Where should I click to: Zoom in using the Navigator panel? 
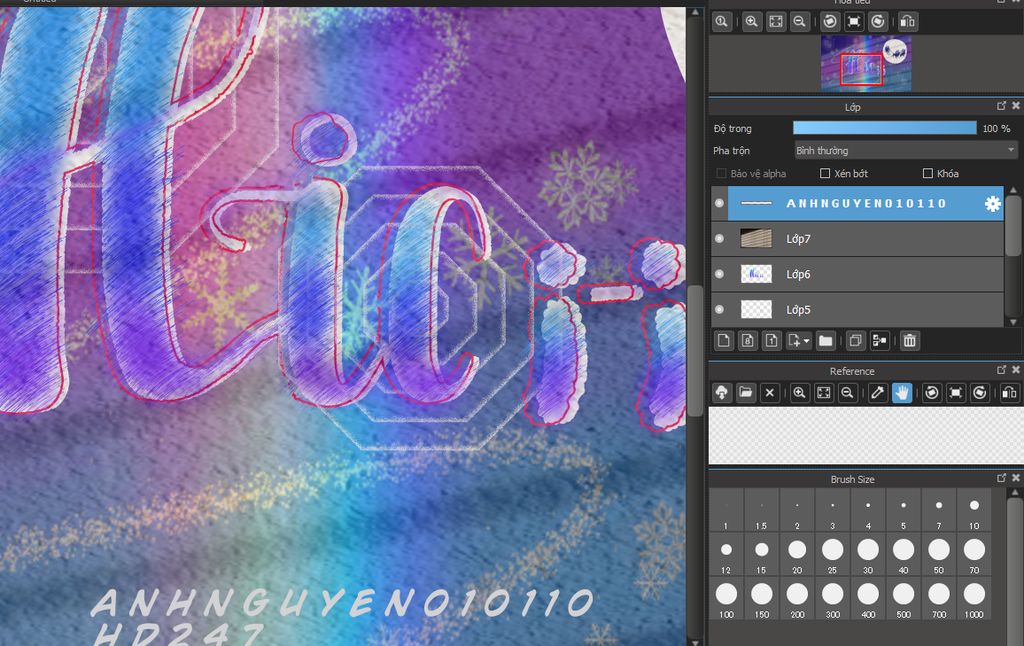[x=752, y=22]
